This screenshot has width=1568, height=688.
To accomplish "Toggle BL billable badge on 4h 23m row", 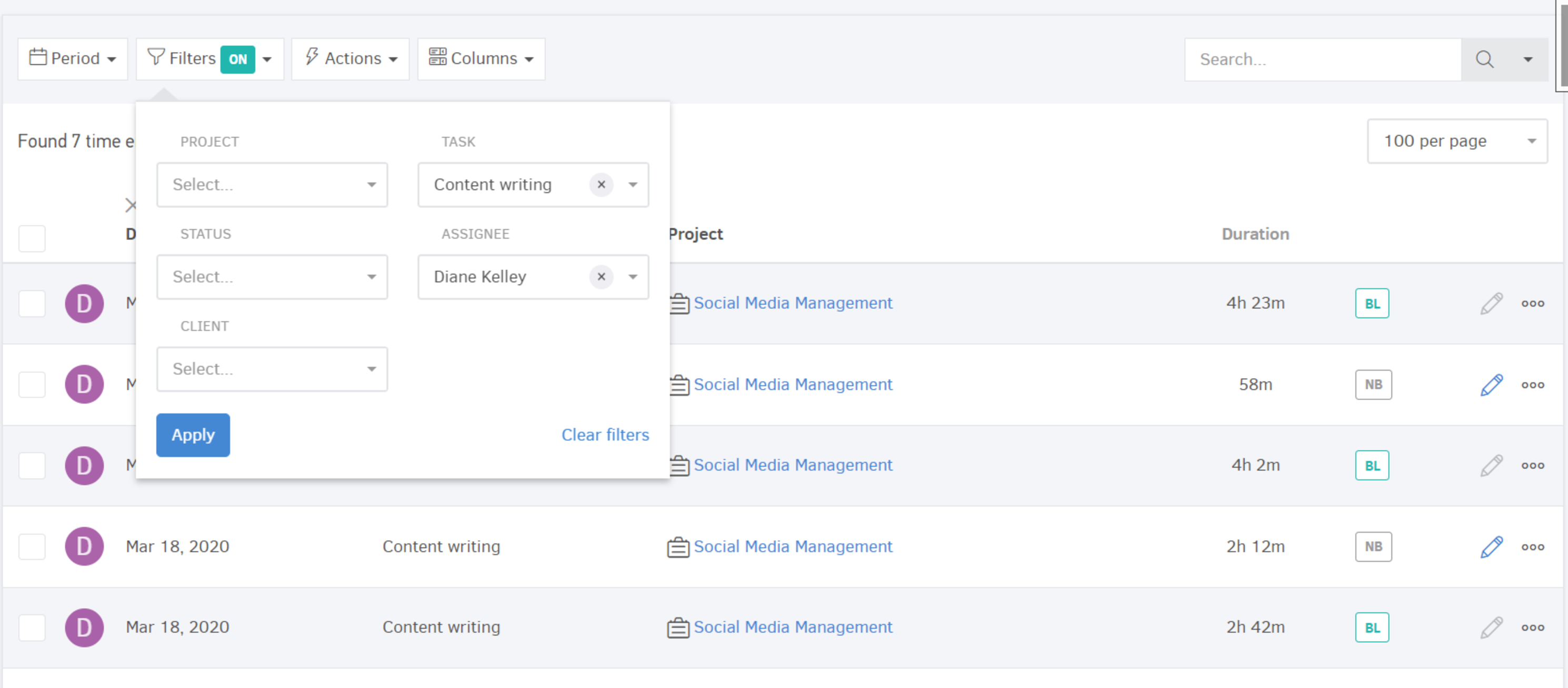I will (x=1372, y=303).
